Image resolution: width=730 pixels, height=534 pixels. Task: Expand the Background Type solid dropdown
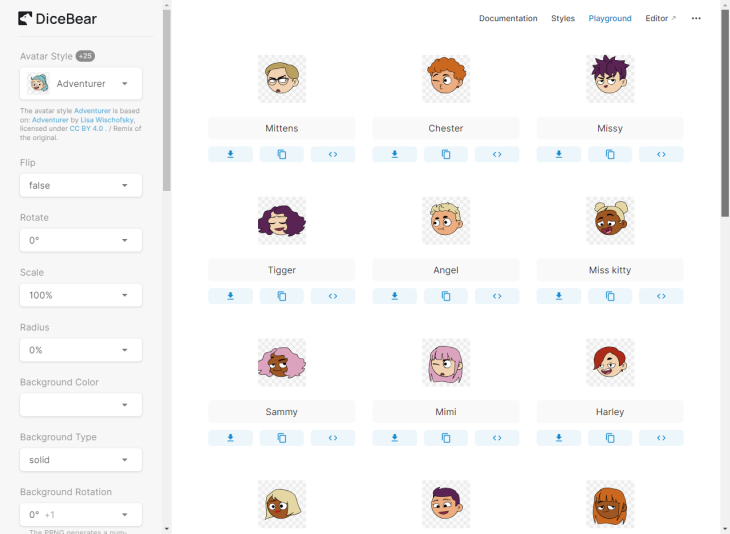81,460
